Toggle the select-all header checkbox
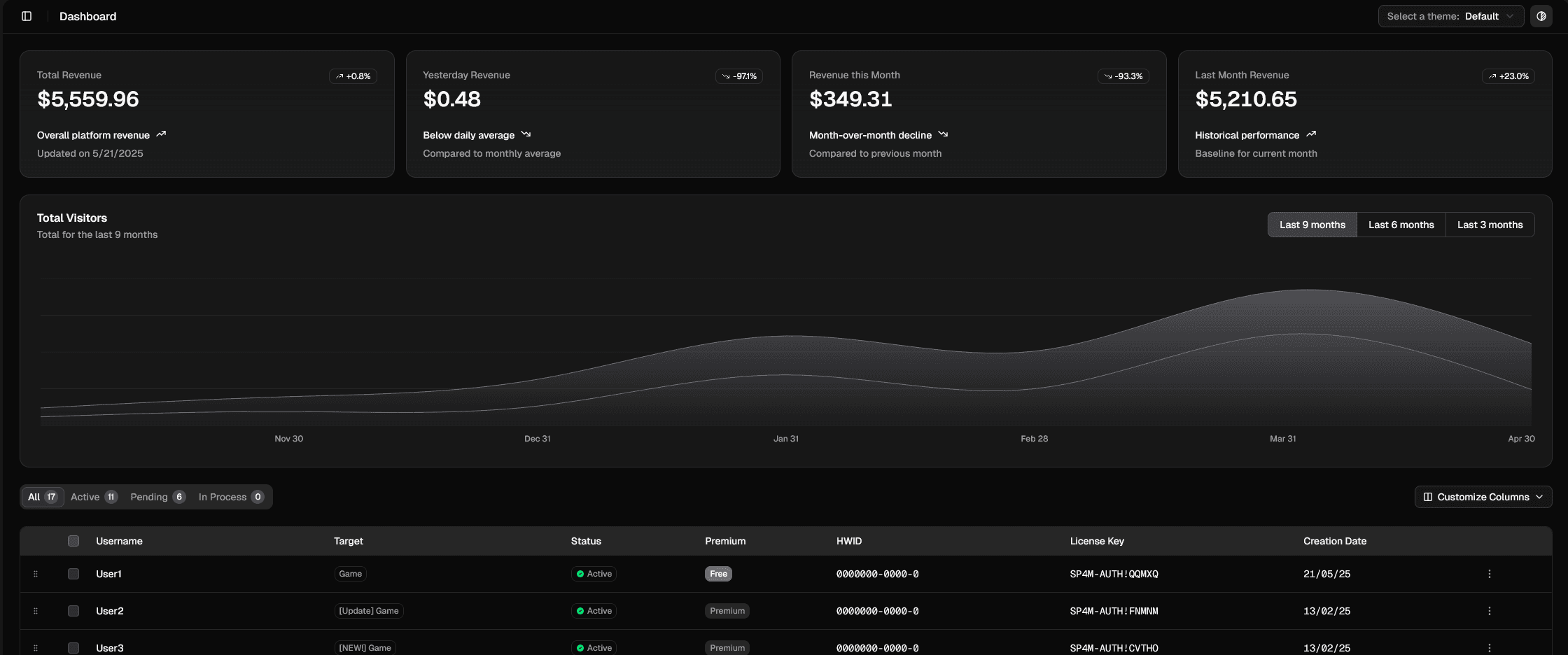Image resolution: width=1568 pixels, height=655 pixels. point(73,541)
